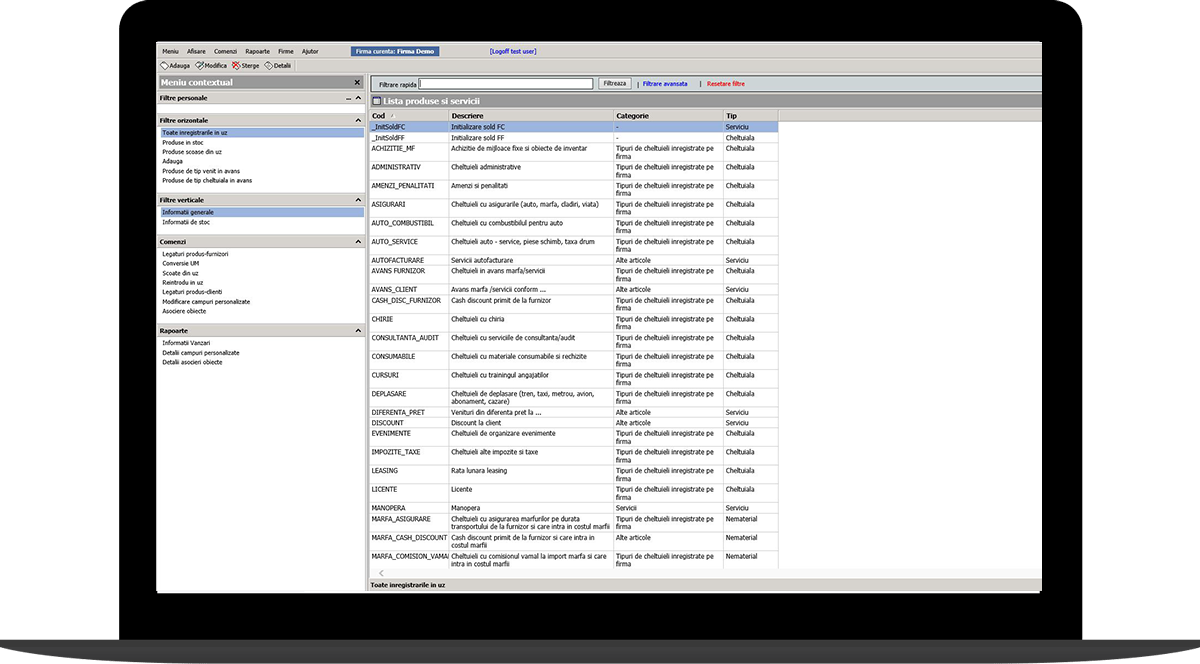Screen dimensions: 1200x664
Task: Click the Adauga toolbar icon
Action: click(x=165, y=66)
